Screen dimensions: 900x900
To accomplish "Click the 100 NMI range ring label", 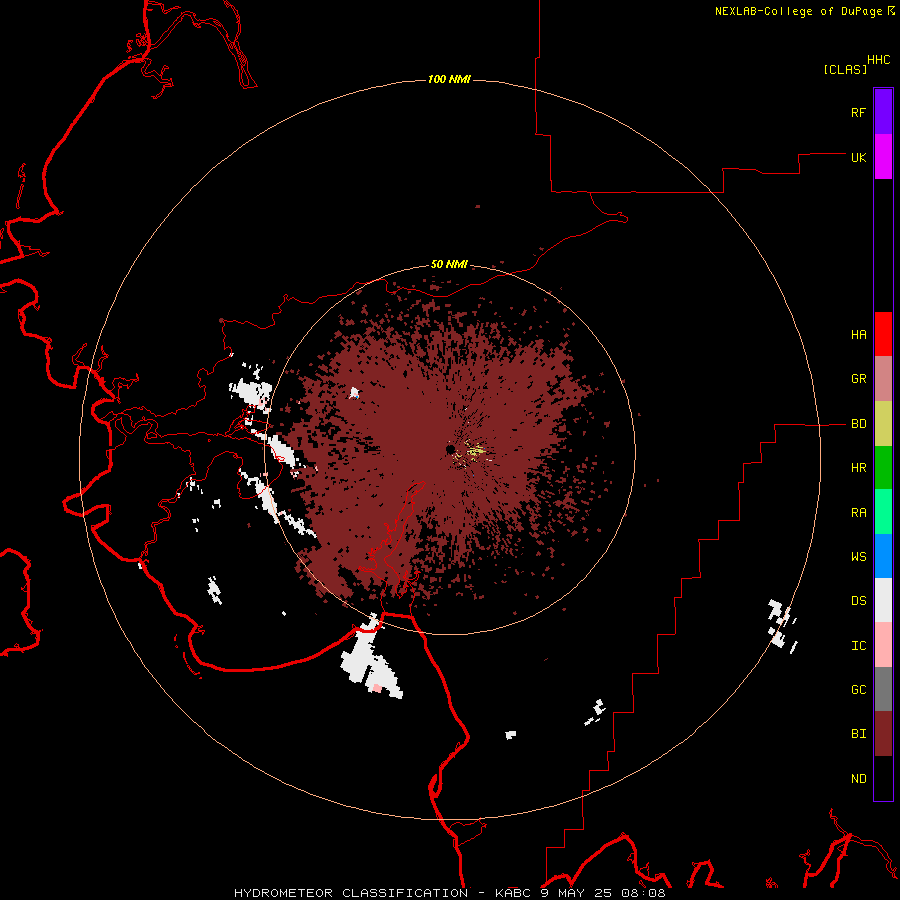I will [x=449, y=79].
